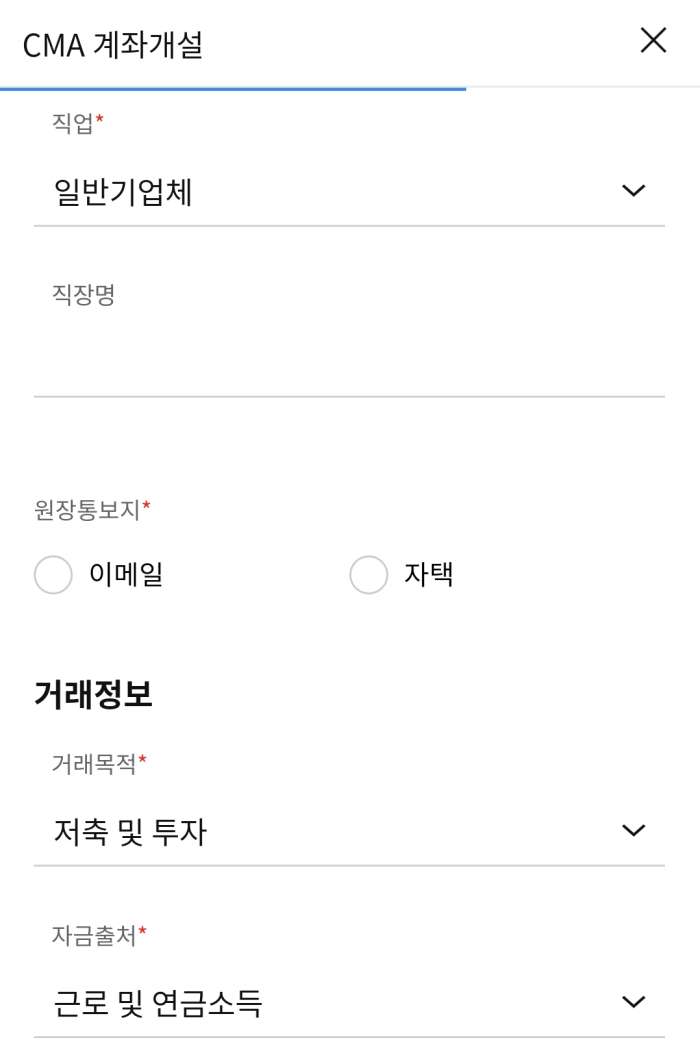
Task: Click the chevron next to 일반기업체
Action: (632, 188)
